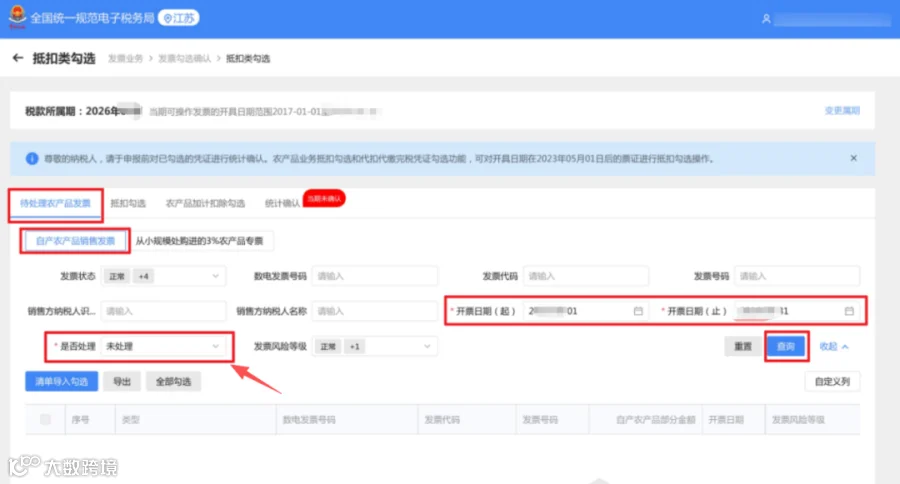Image resolution: width=900 pixels, height=484 pixels.
Task: Click 发票业务 breadcrumb link
Action: 125,59
